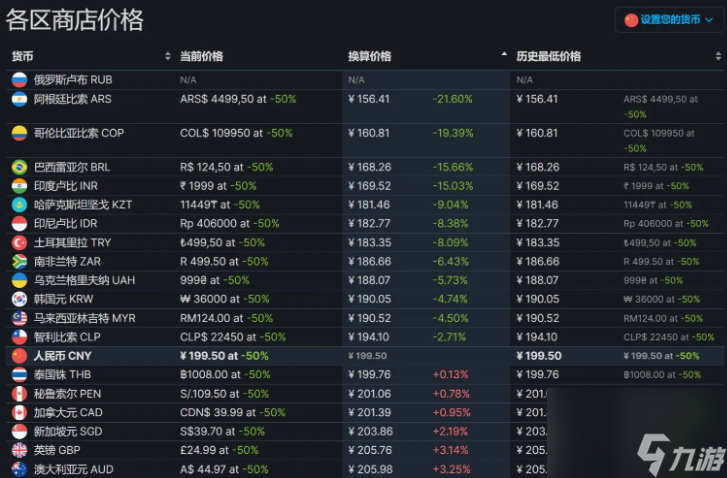The height and width of the screenshot is (478, 727).
Task: Select the 南非兰特 ZAR currency name
Action: [67, 261]
